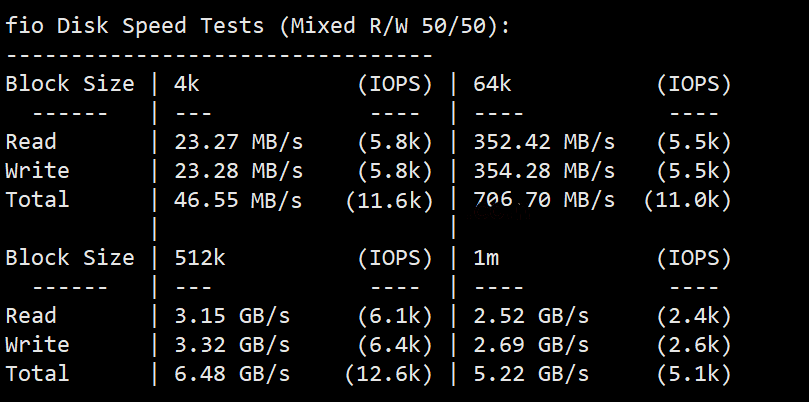Click the 64k block size column header
The height and width of the screenshot is (402, 809).
(x=493, y=84)
